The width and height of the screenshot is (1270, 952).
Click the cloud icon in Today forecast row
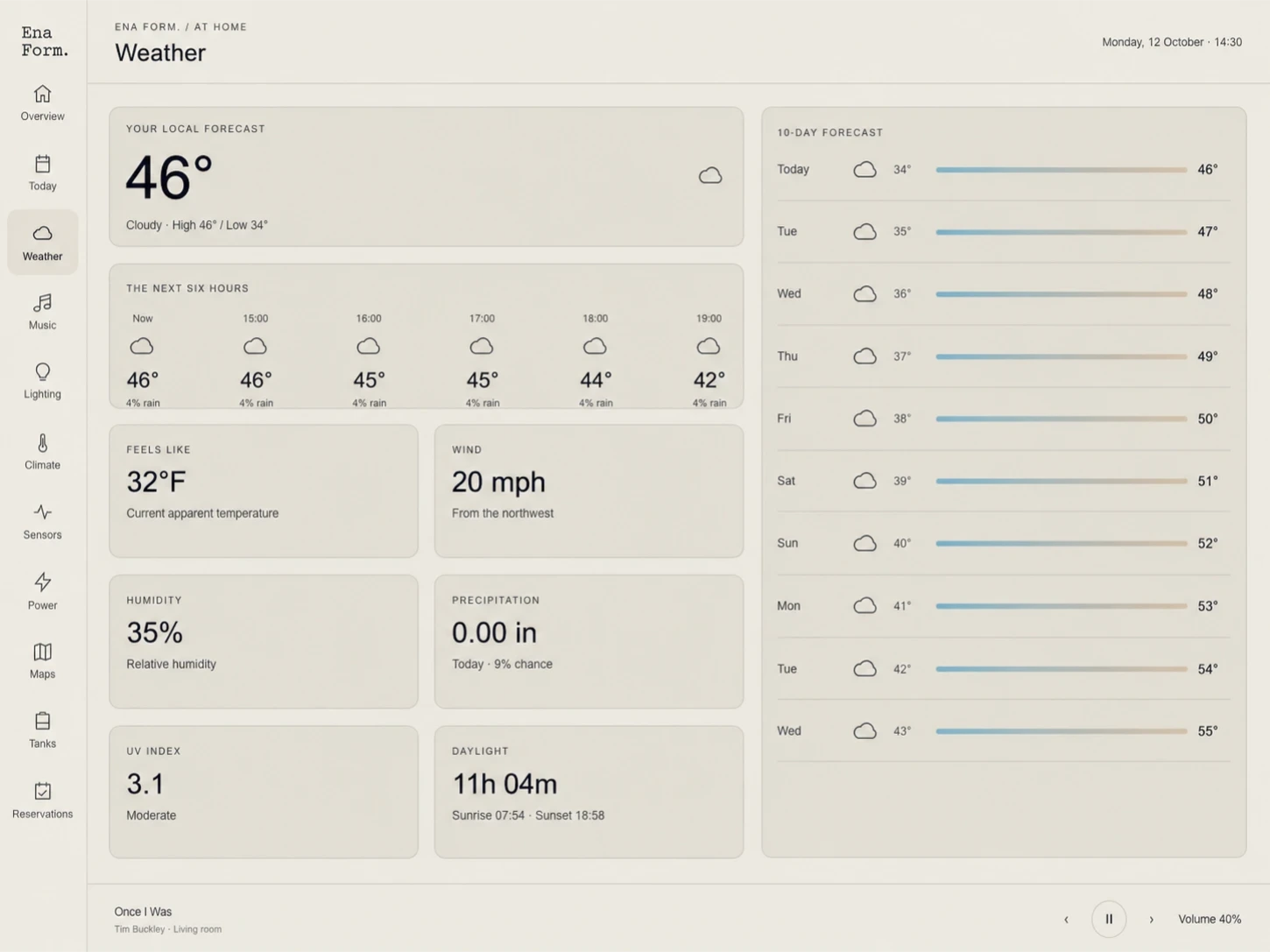tap(864, 170)
